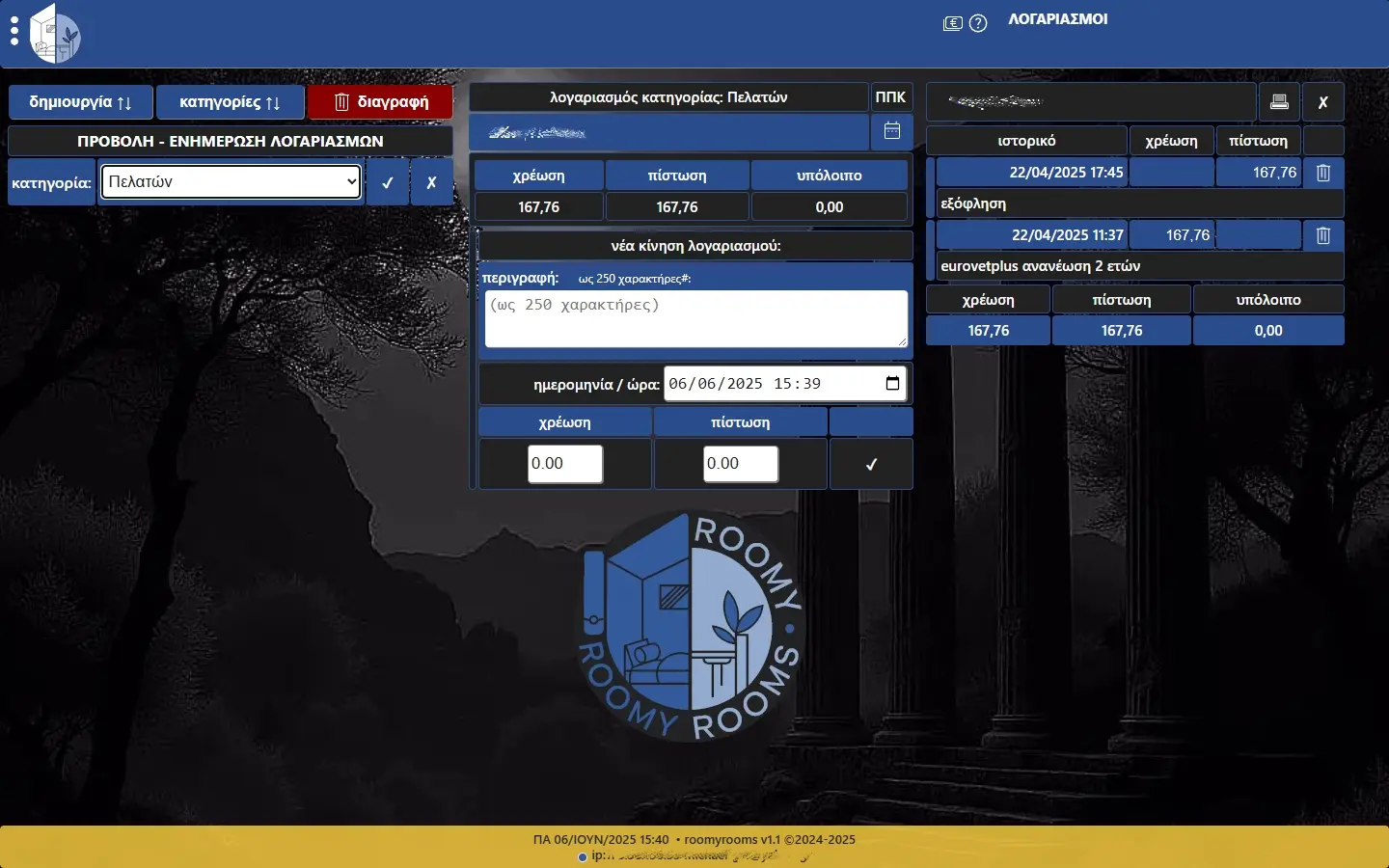Close the history panel with X

(1323, 102)
